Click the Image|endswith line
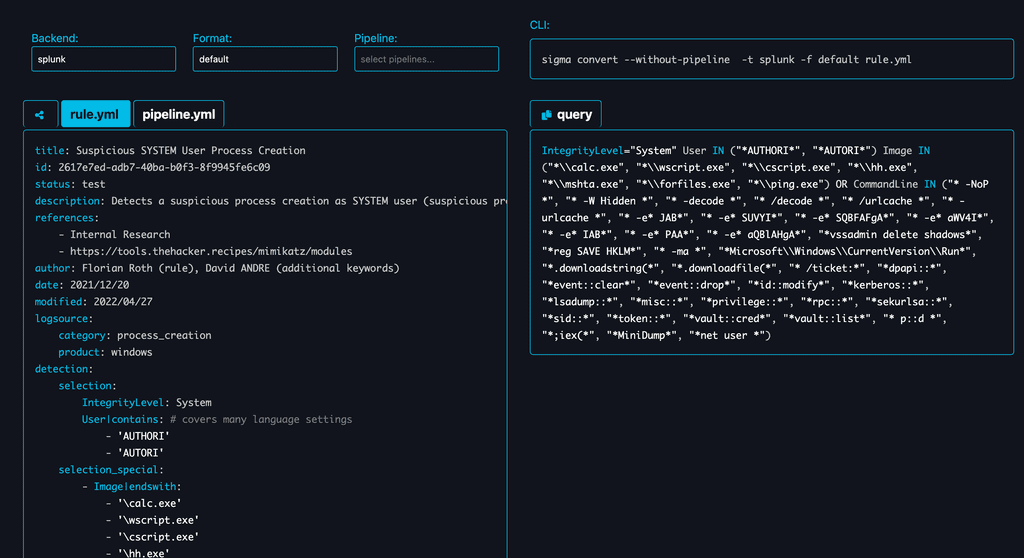The width and height of the screenshot is (1024, 558). pos(131,487)
